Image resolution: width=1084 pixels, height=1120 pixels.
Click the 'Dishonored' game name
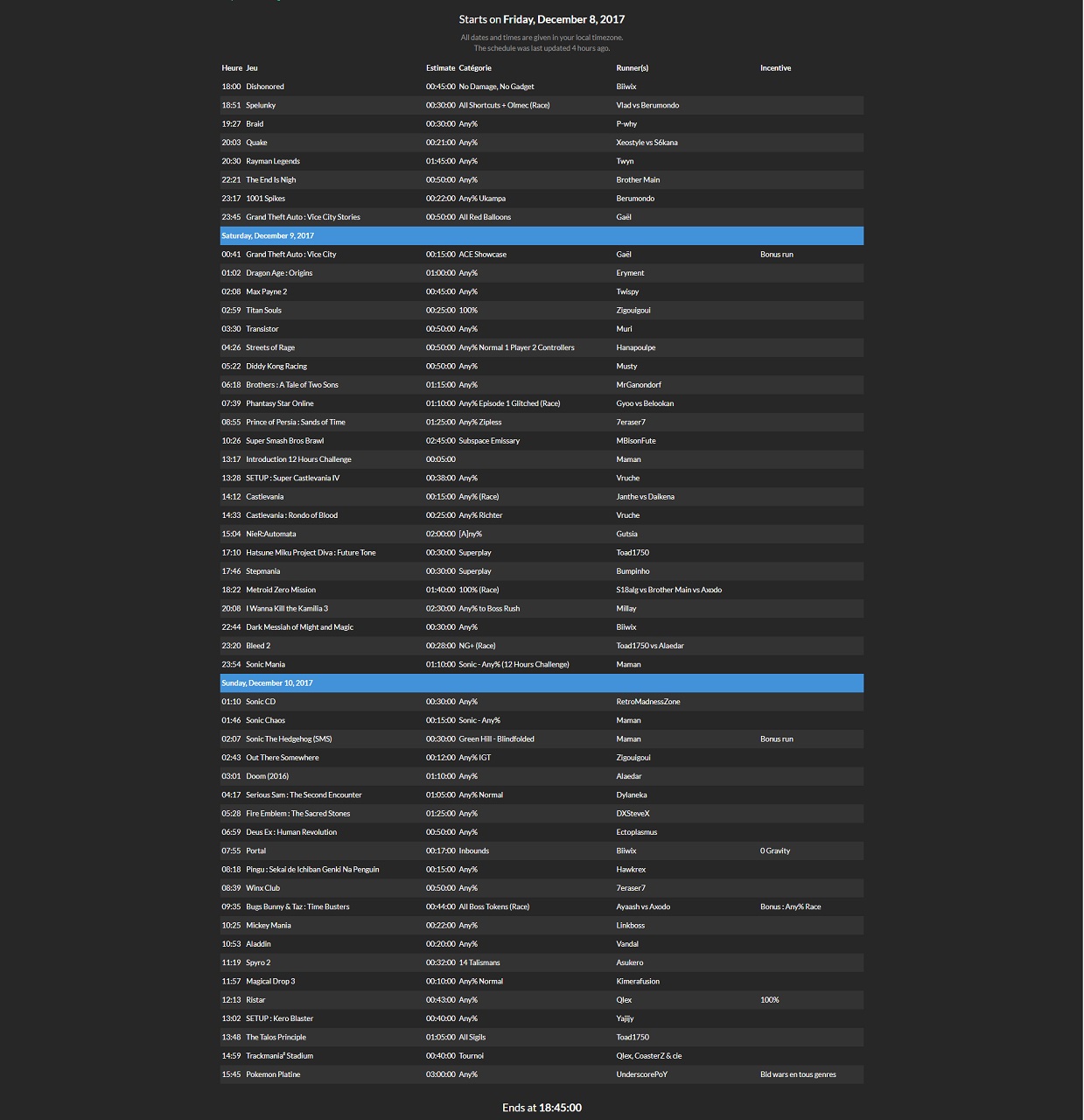(x=265, y=87)
